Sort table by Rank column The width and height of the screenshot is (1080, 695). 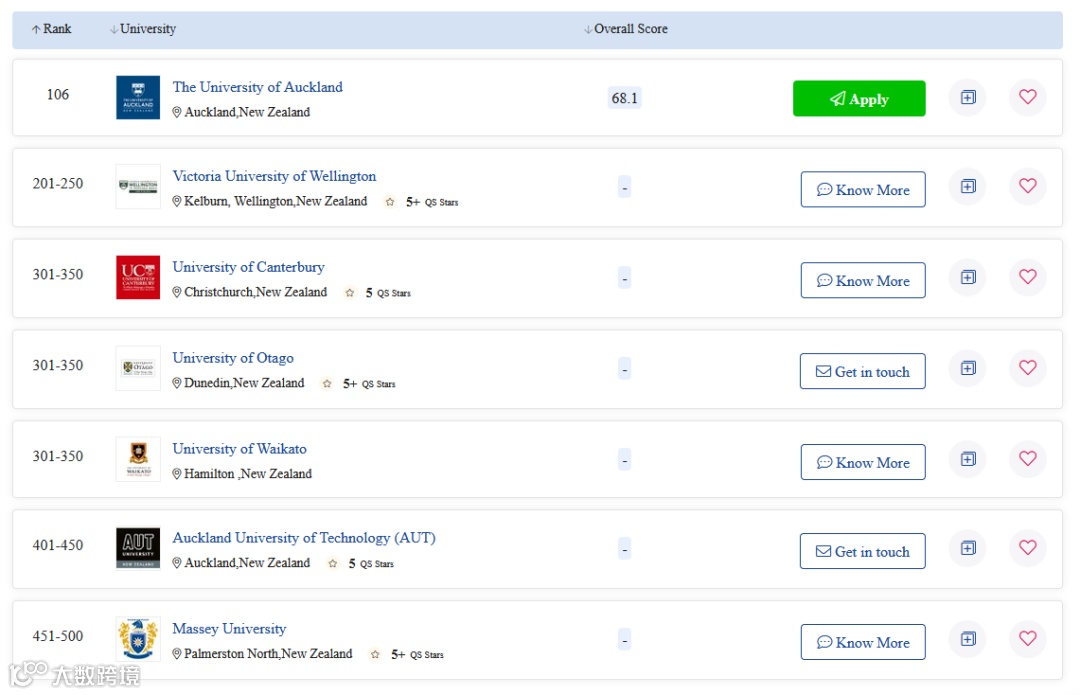coord(52,29)
